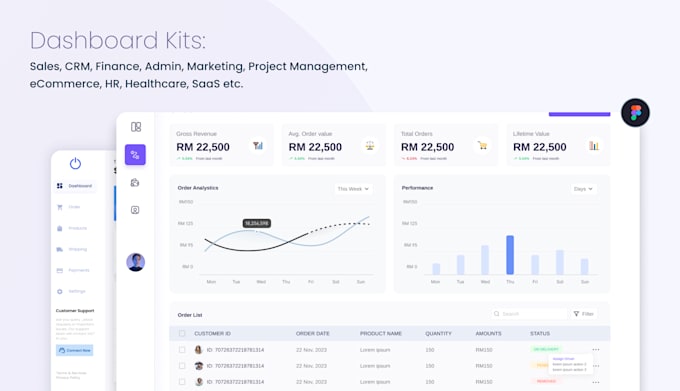Click the Gross Revenue RM 22,500 value
Image resolution: width=680 pixels, height=391 pixels.
tap(203, 147)
